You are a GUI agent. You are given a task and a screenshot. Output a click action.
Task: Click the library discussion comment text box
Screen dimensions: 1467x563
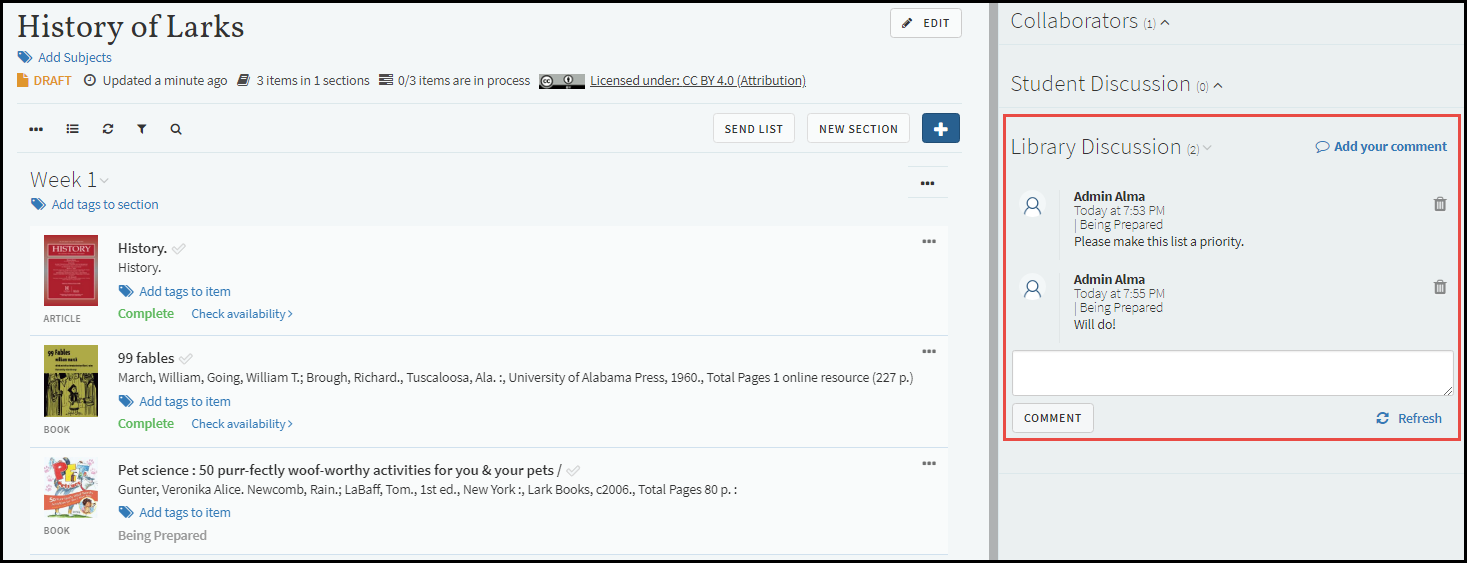(1232, 373)
